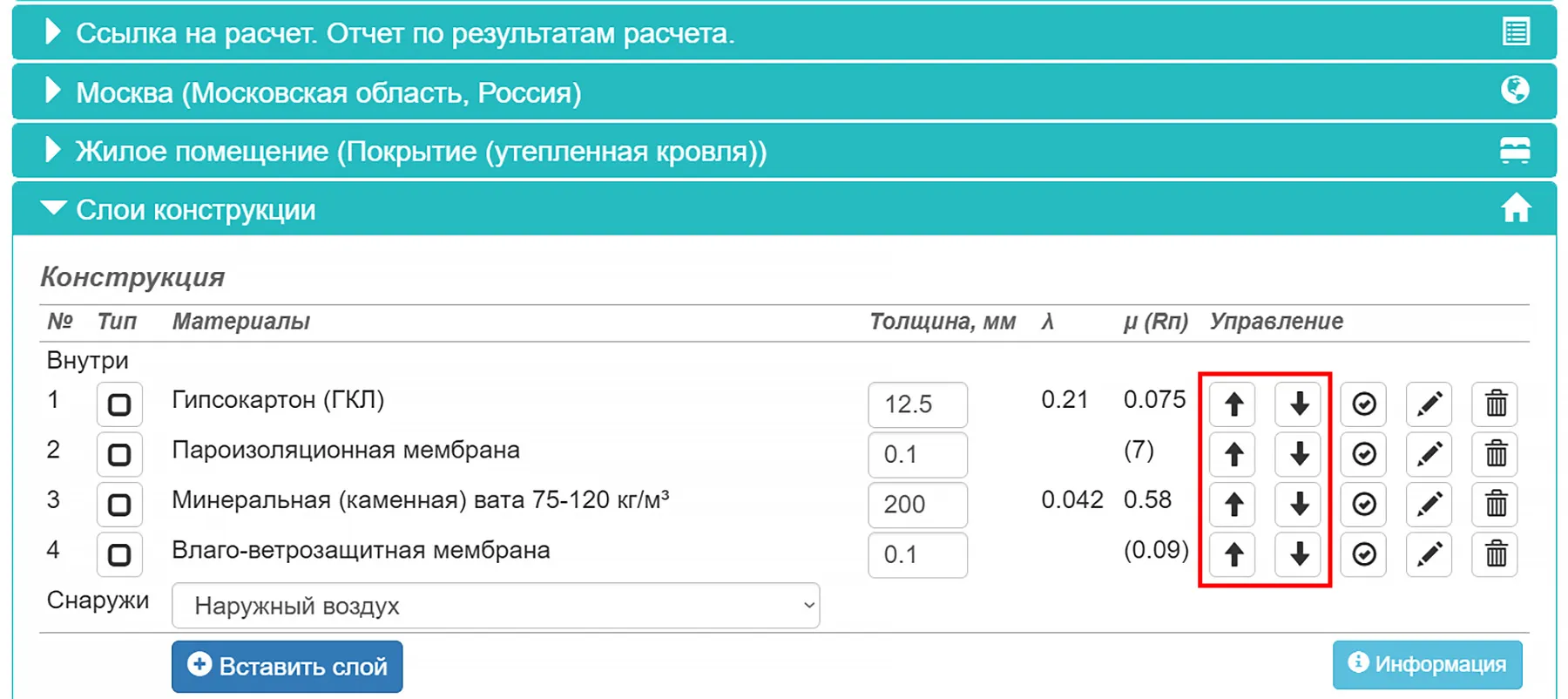Toggle type checkbox for Влаго-ветрозащитная мембрана

click(119, 554)
